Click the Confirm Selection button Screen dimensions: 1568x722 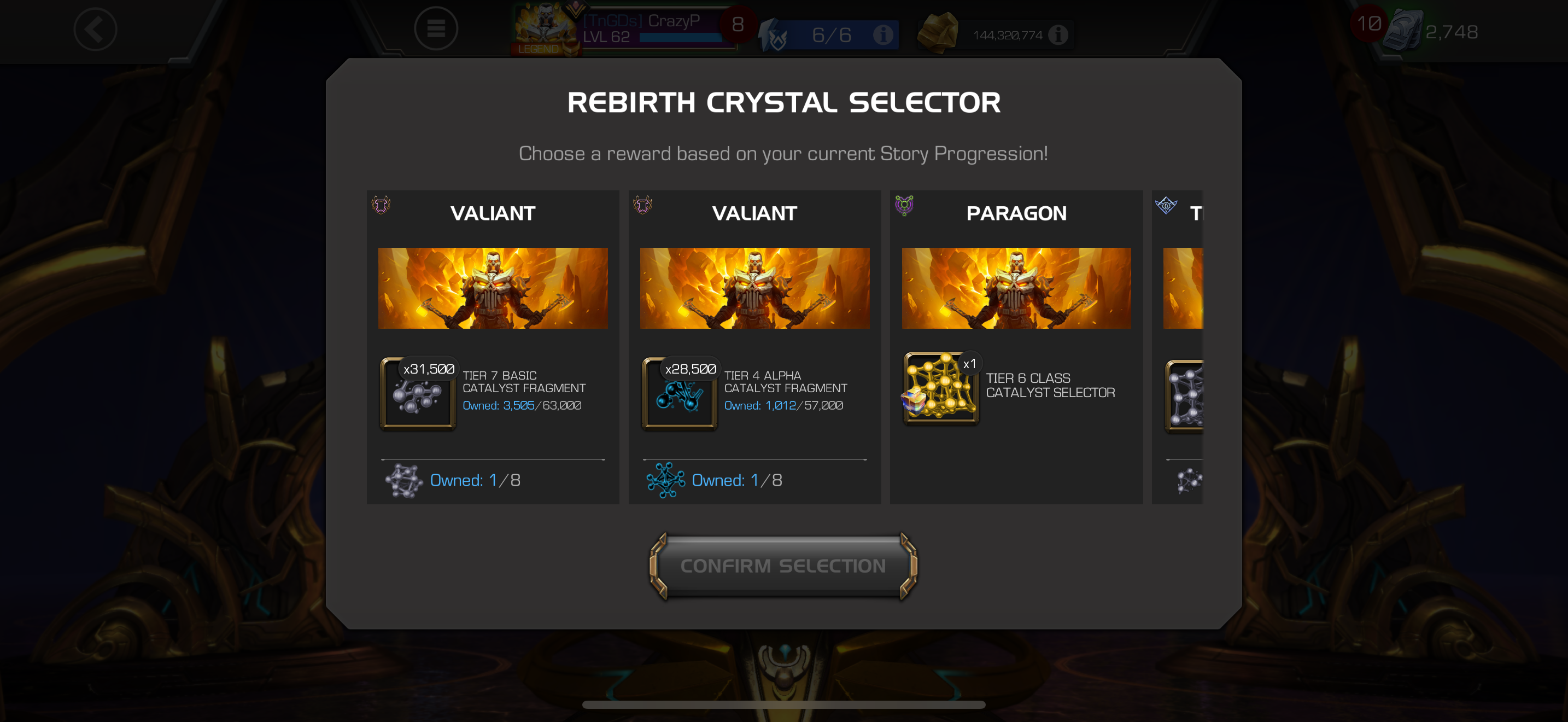[x=783, y=566]
